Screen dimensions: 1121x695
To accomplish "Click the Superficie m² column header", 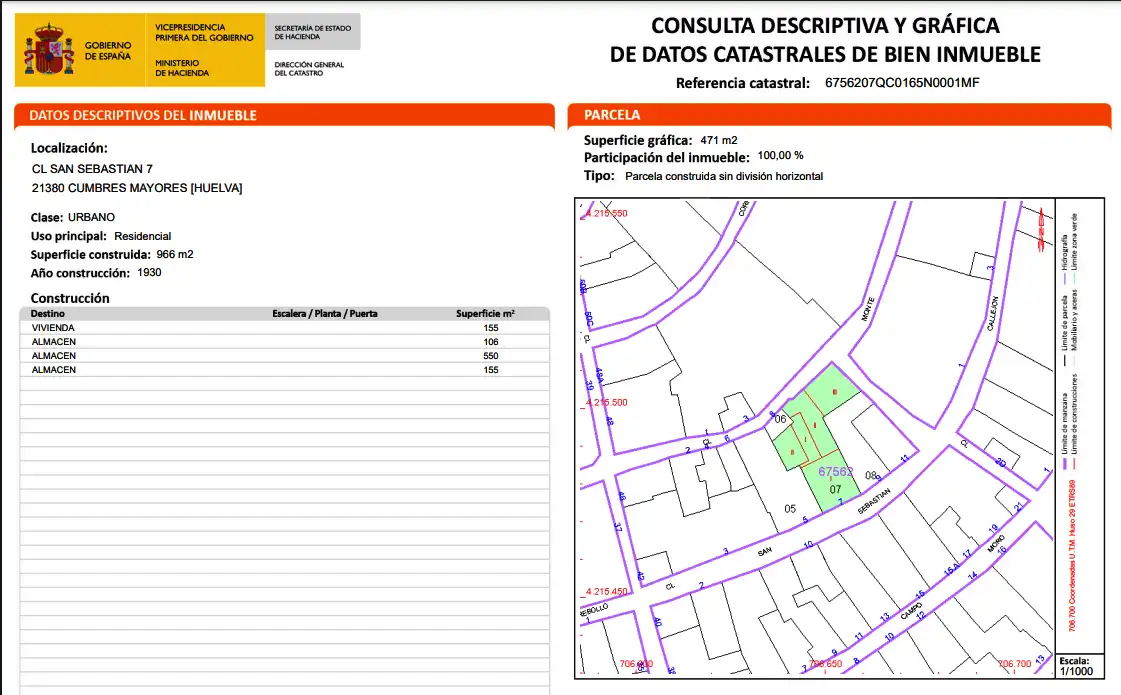I will point(485,314).
